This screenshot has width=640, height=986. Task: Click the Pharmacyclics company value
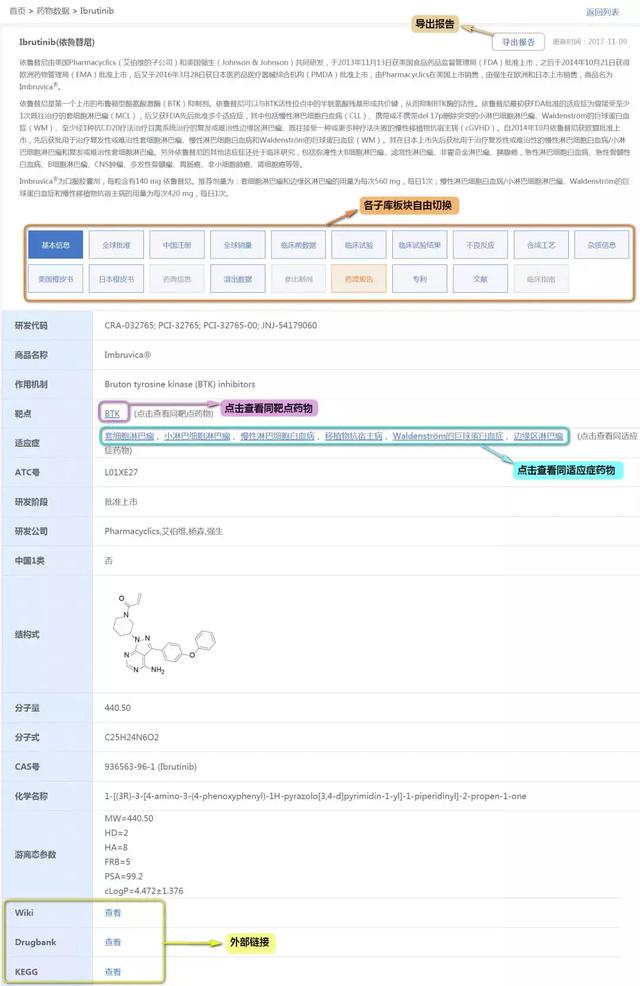pyautogui.click(x=163, y=531)
